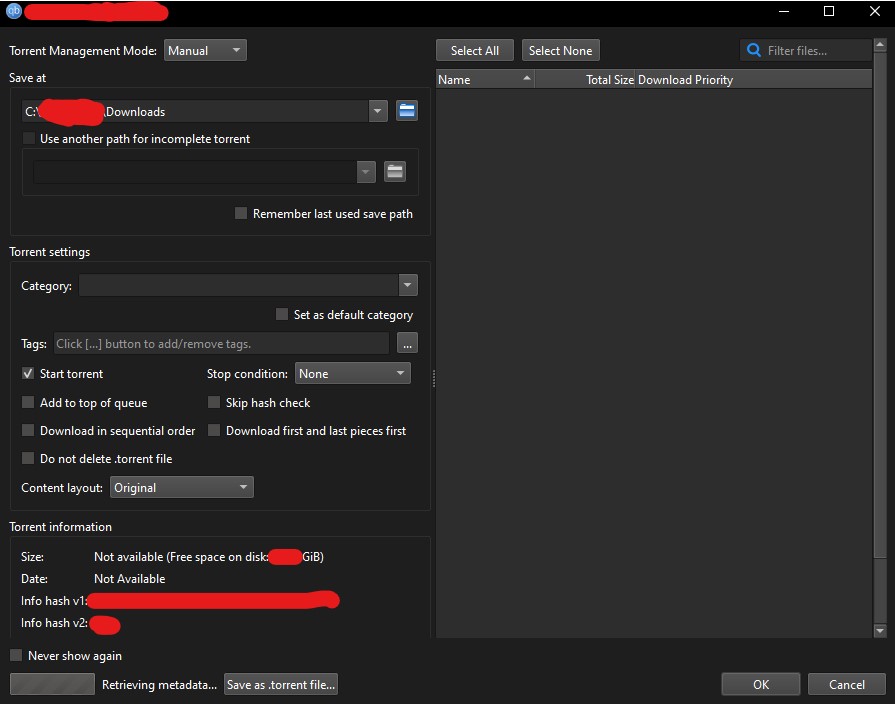Open Torrent Management Mode dropdown
Screen dimensions: 895x704
point(205,50)
